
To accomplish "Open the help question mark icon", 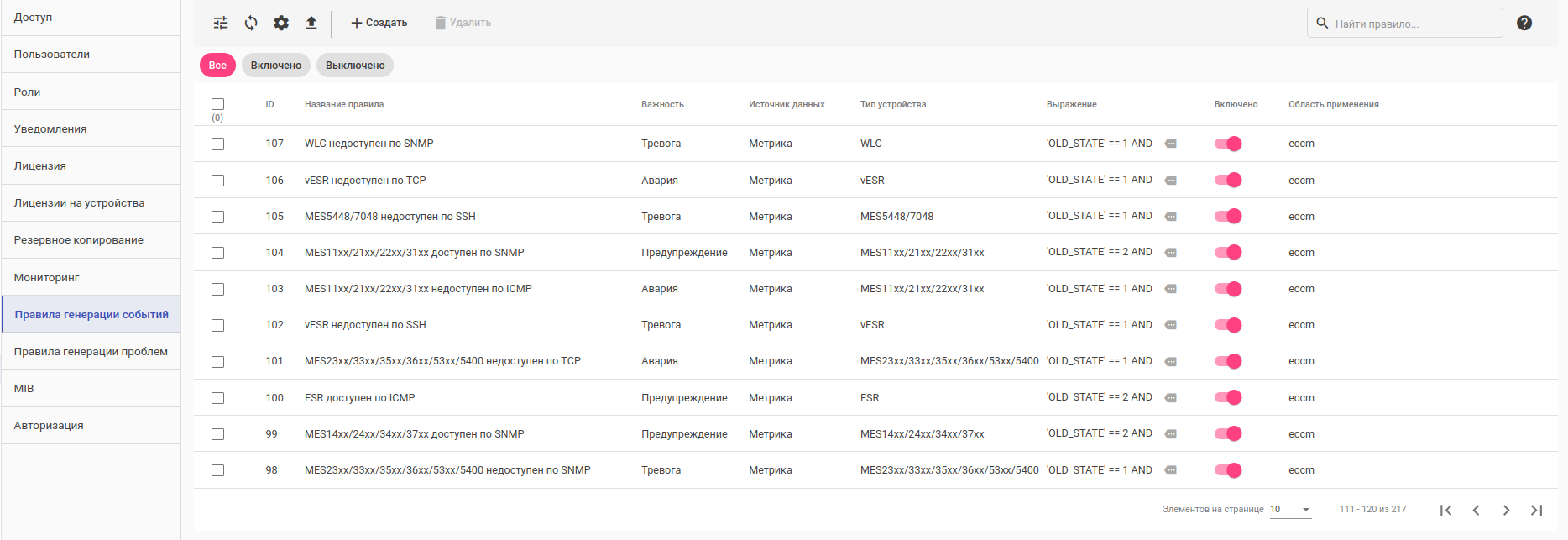I will (1524, 23).
